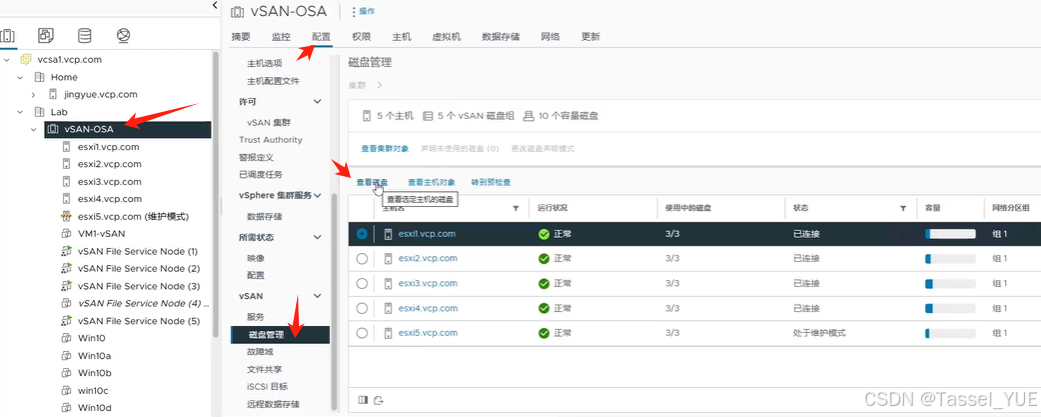Select the esxi3.vcp.com radio button
This screenshot has width=1041, height=417.
pos(362,284)
